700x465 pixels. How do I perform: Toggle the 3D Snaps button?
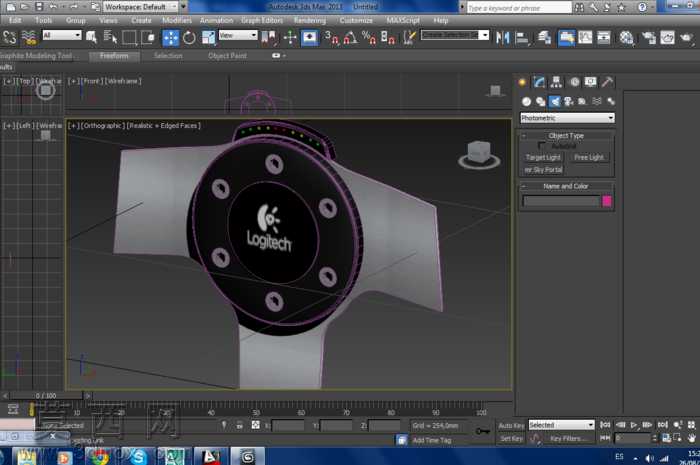pyautogui.click(x=331, y=37)
